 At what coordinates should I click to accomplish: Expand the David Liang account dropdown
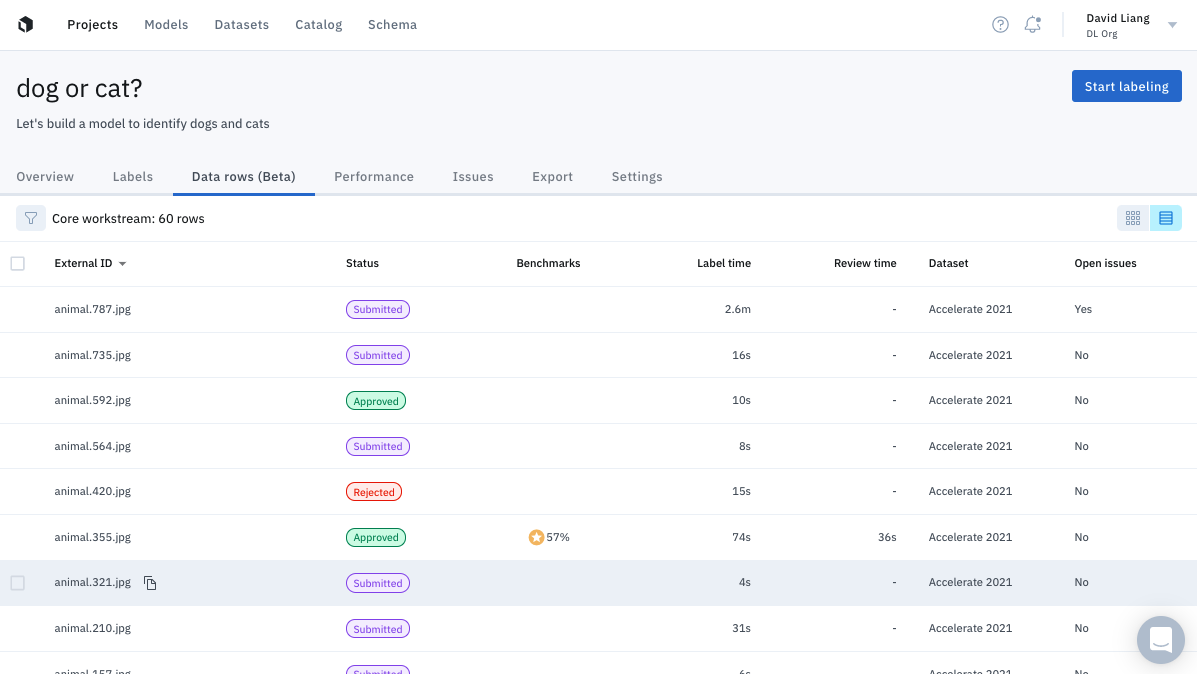pyautogui.click(x=1173, y=25)
